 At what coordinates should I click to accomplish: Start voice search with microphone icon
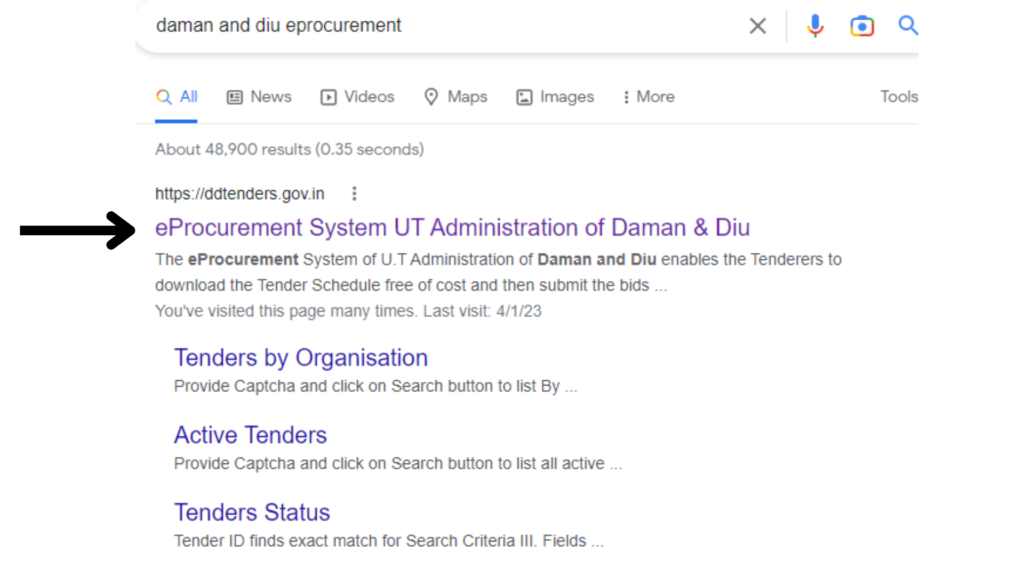tap(815, 26)
